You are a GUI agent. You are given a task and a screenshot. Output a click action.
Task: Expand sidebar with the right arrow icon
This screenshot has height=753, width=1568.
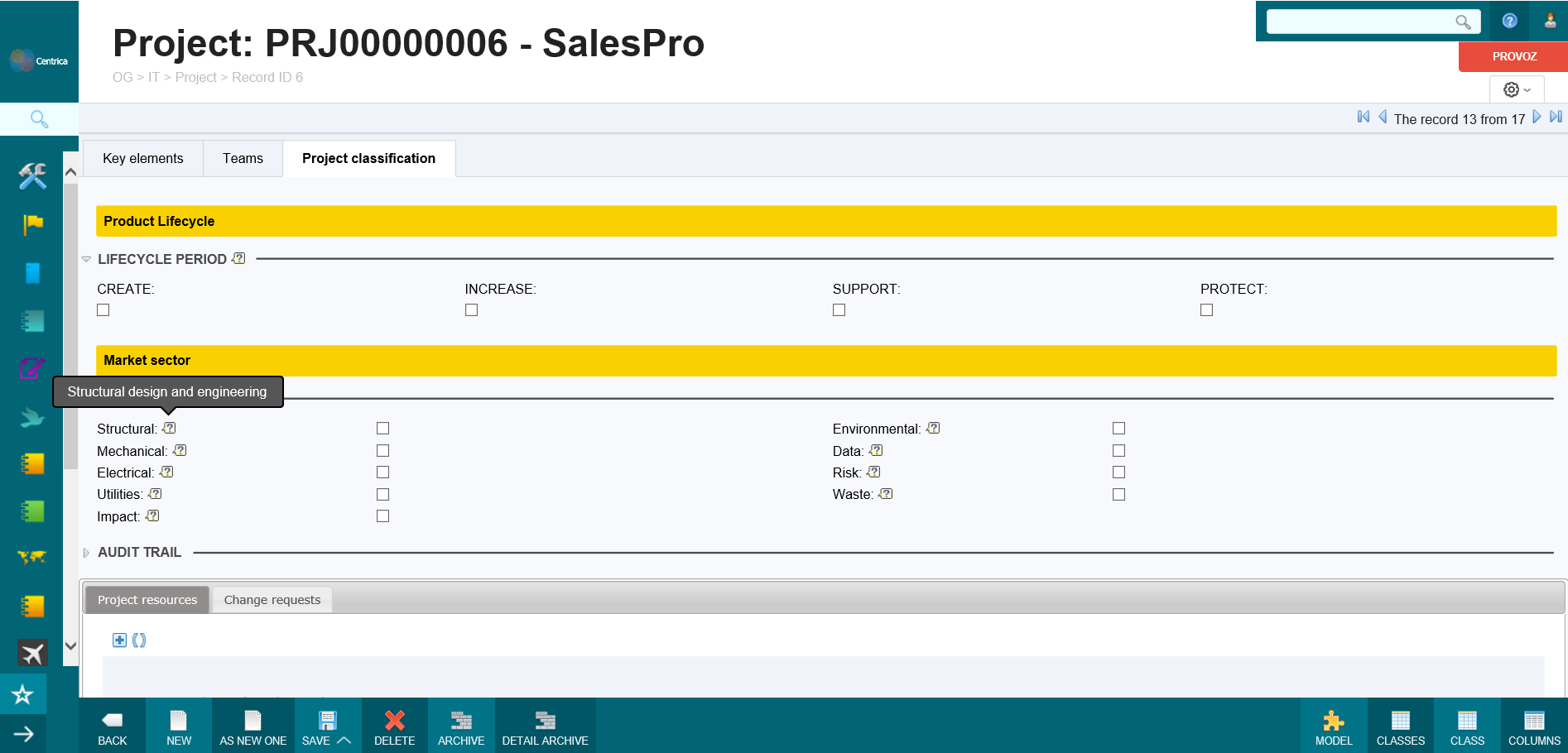23,734
